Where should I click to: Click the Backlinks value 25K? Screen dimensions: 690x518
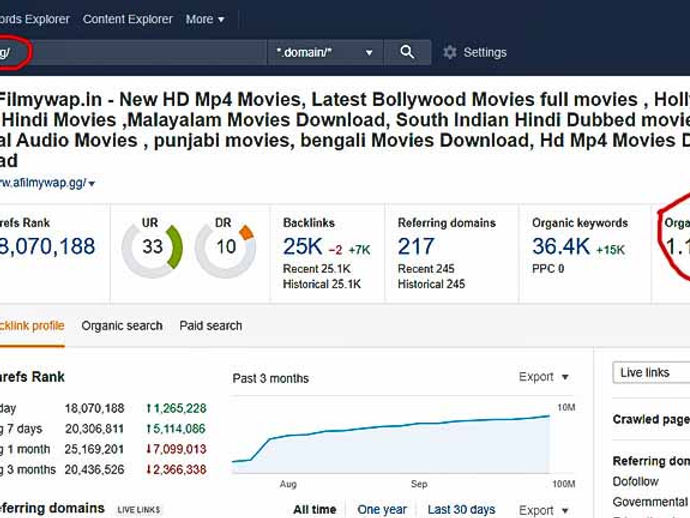tap(303, 246)
